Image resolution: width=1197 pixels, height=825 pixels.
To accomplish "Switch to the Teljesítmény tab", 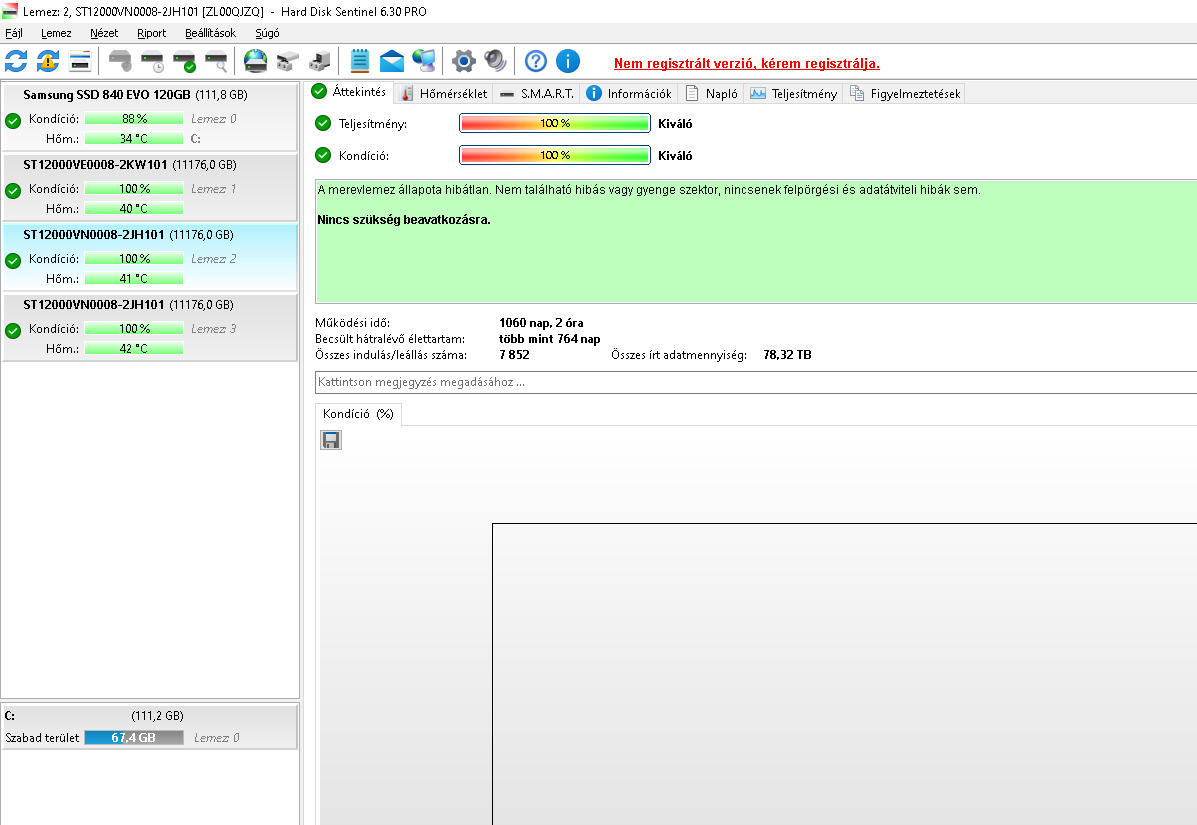I will (x=793, y=93).
